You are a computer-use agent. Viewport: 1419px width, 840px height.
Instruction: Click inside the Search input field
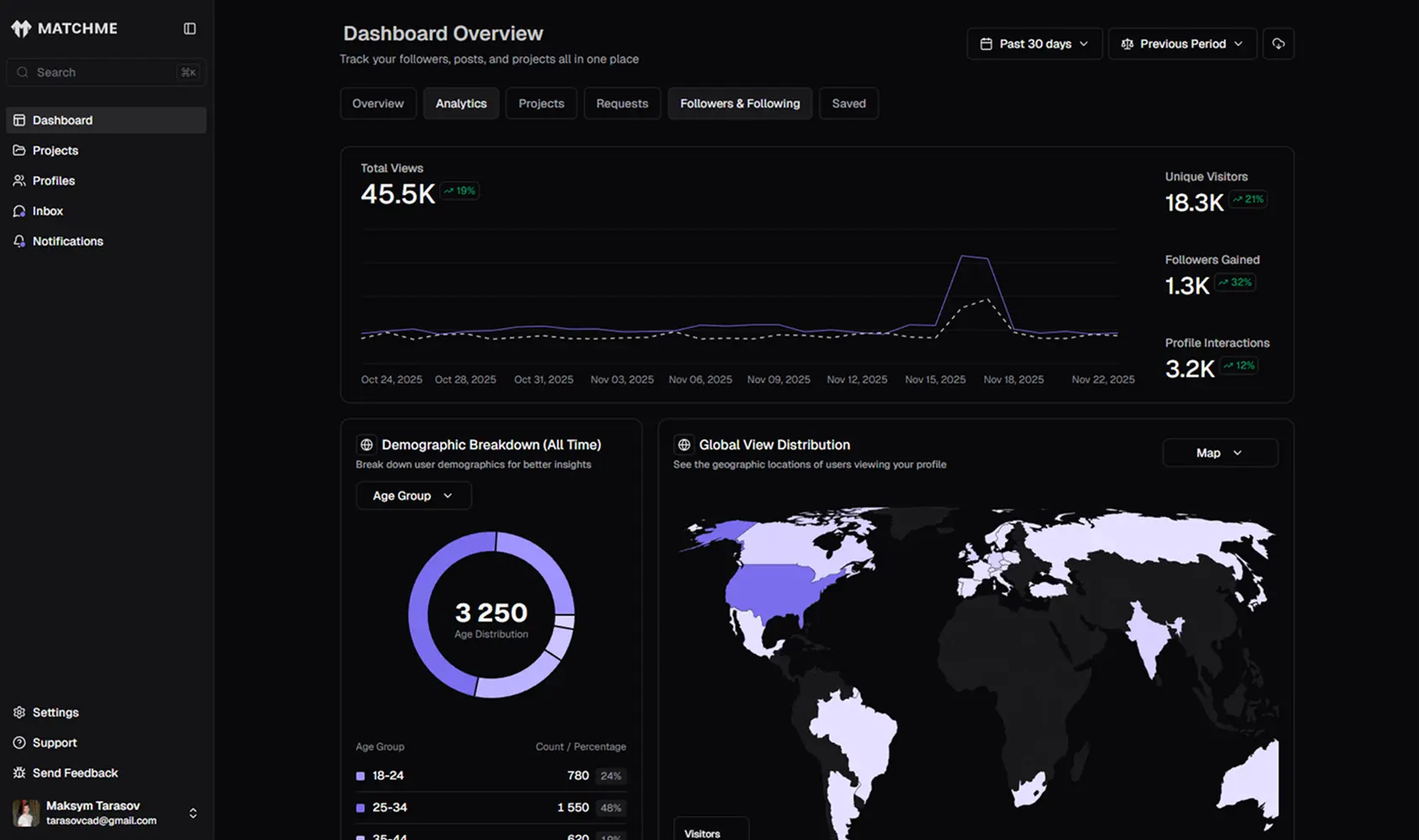click(92, 72)
